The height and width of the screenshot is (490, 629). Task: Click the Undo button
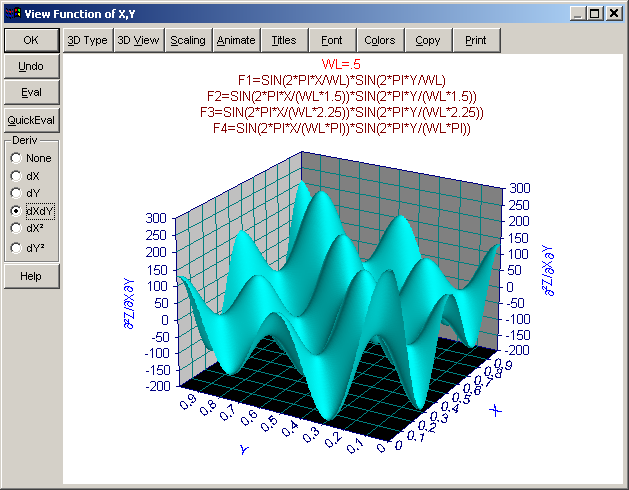(32, 66)
